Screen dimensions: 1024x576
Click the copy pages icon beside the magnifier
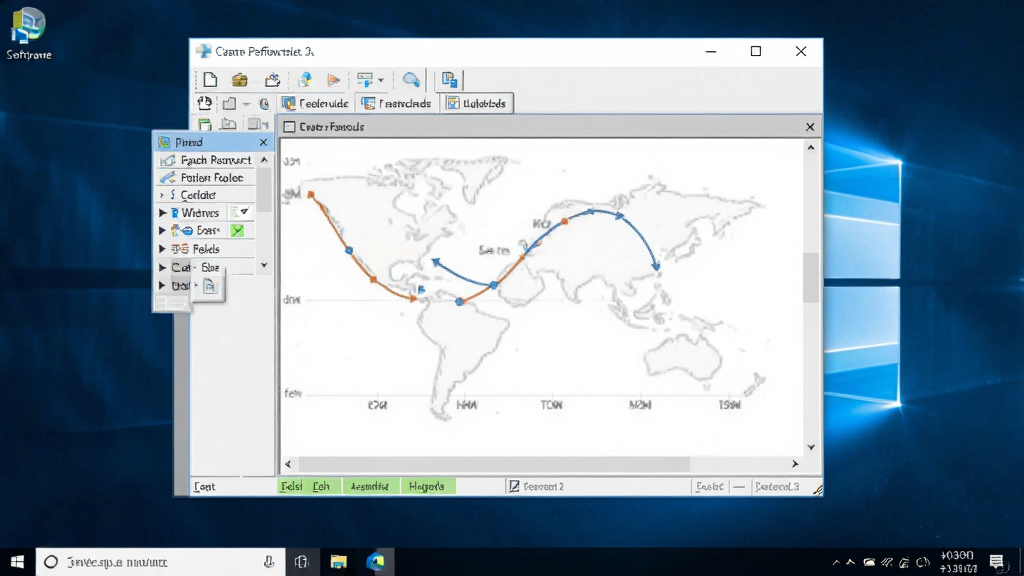click(x=449, y=80)
